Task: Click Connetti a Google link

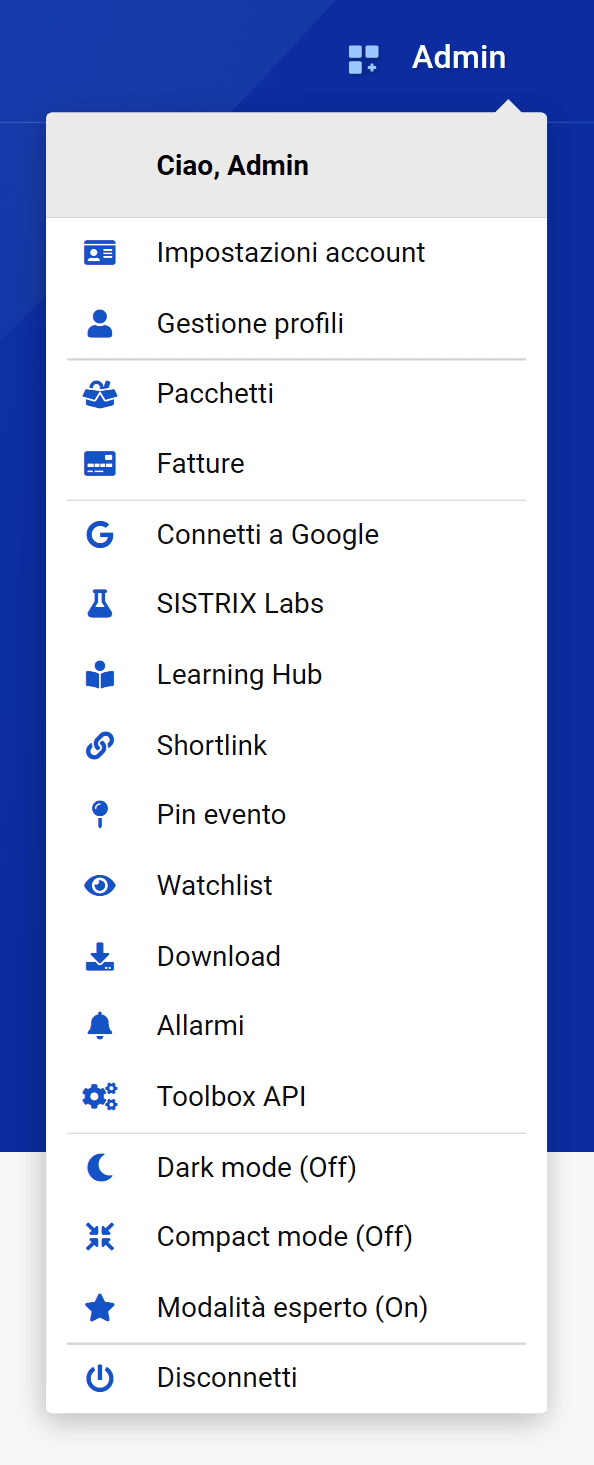Action: [296, 535]
